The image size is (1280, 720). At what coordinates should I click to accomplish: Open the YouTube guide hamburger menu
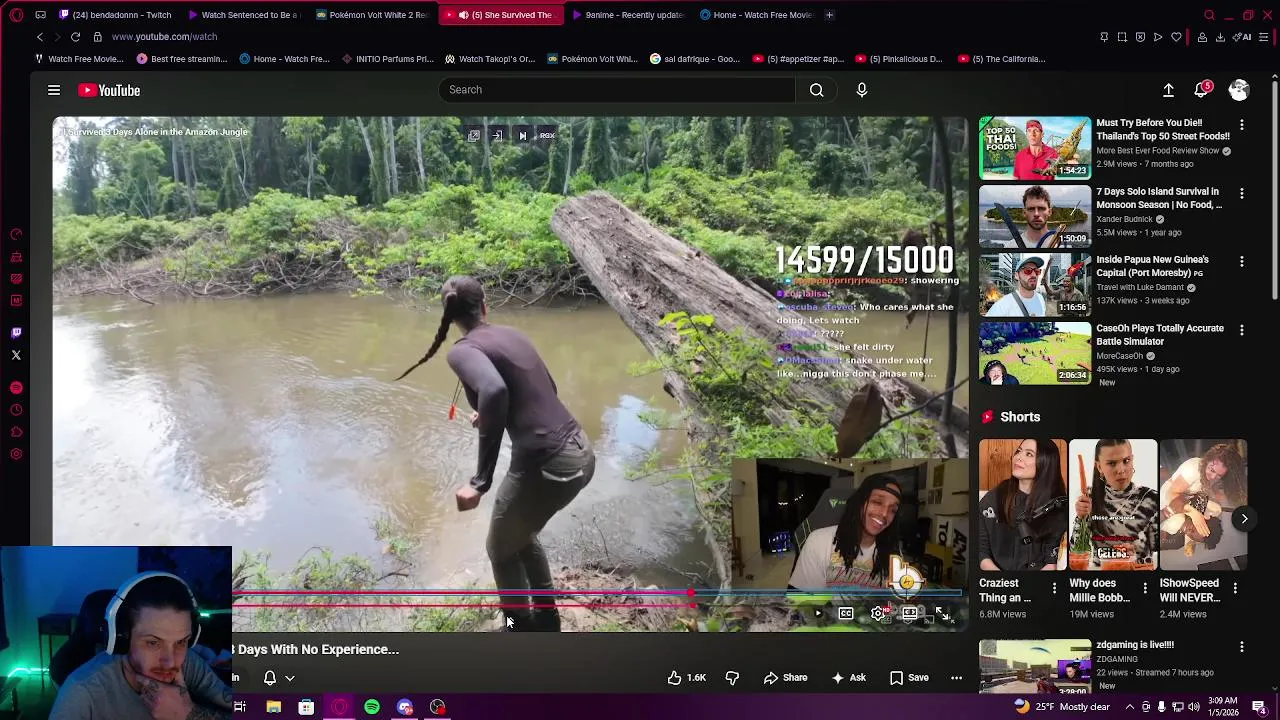click(x=54, y=90)
